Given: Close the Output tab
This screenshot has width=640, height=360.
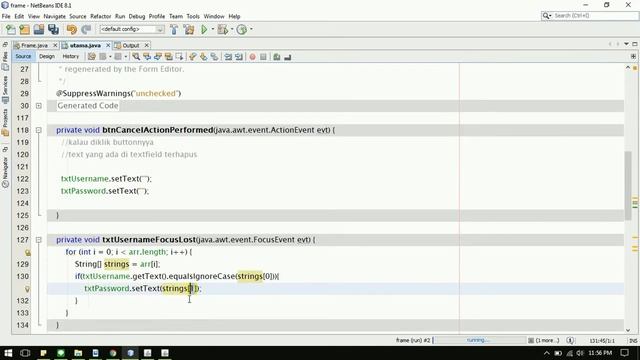Looking at the screenshot, I should [147, 45].
